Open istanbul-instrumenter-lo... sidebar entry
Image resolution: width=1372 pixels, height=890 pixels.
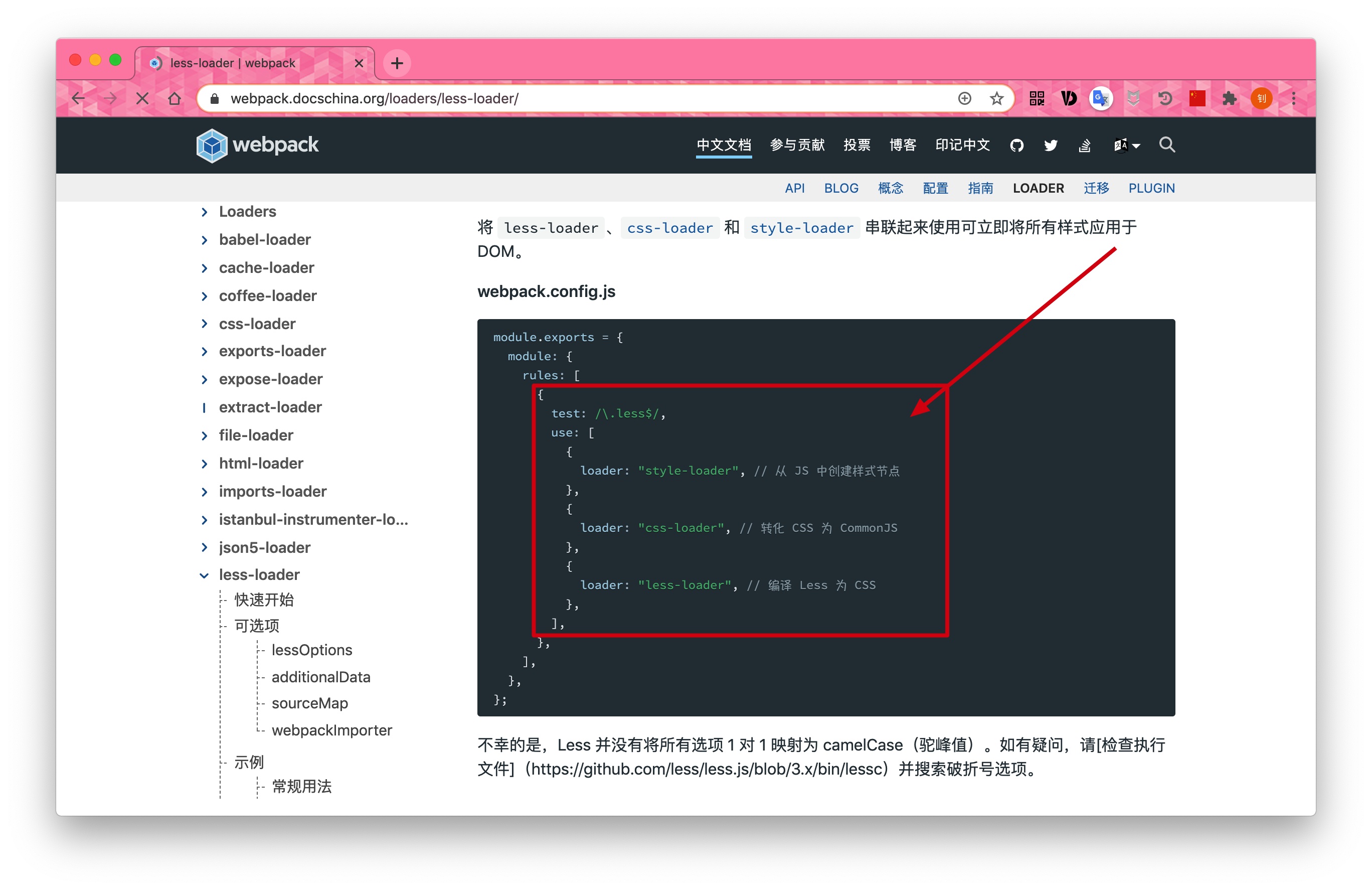313,520
